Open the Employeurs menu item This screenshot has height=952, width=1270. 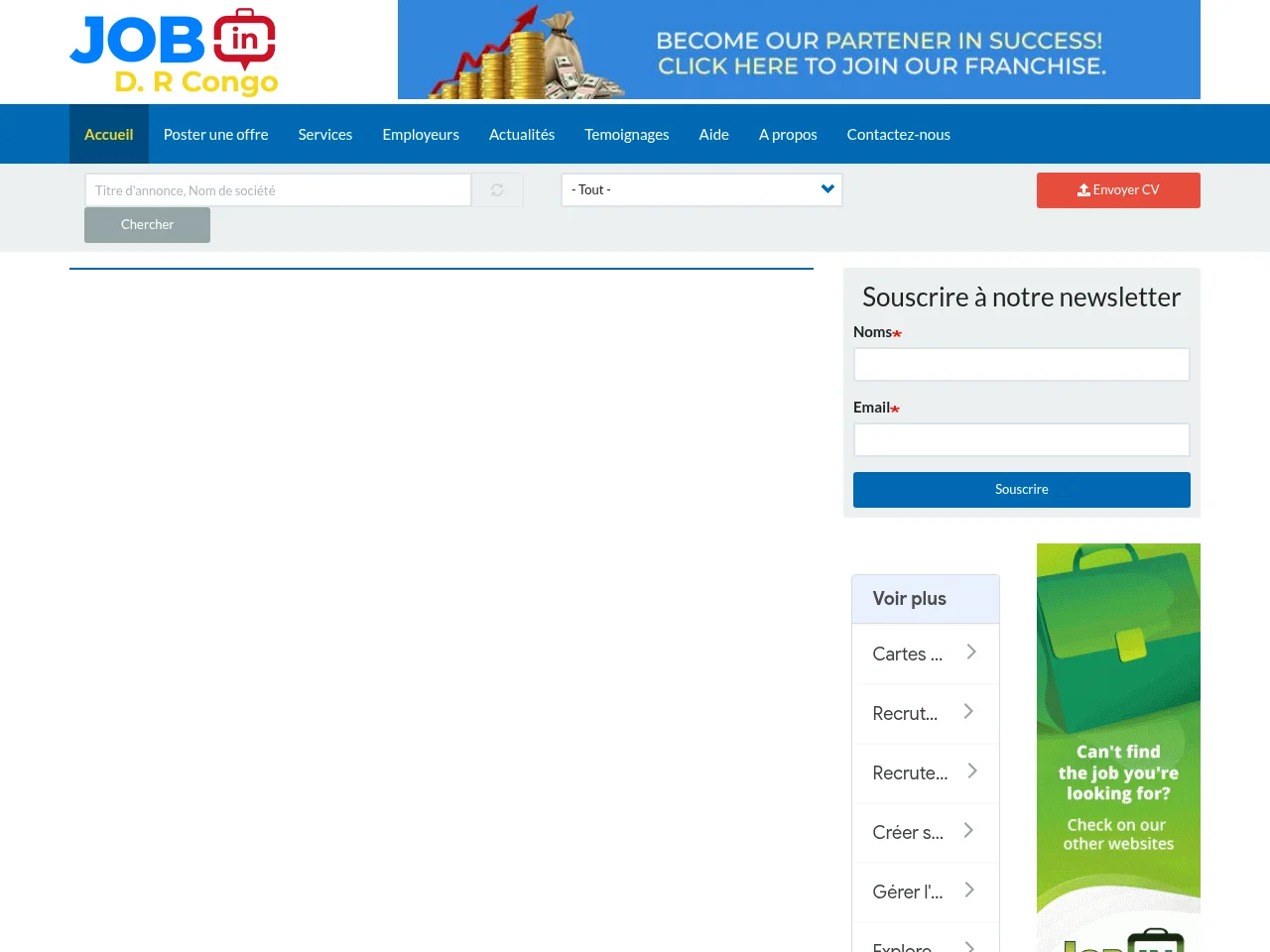421,134
